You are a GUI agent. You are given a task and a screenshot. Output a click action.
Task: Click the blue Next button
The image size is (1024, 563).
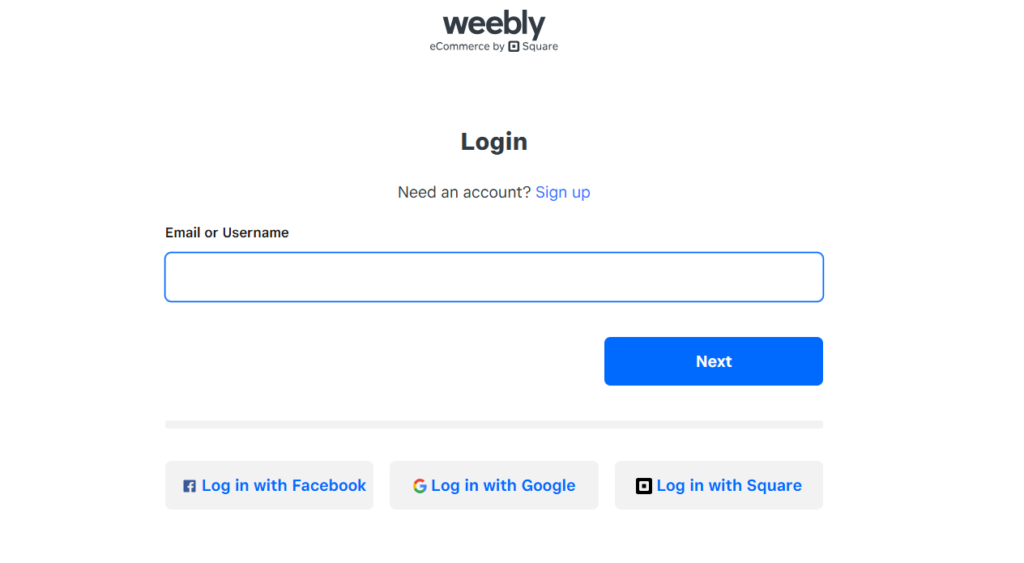(x=713, y=361)
